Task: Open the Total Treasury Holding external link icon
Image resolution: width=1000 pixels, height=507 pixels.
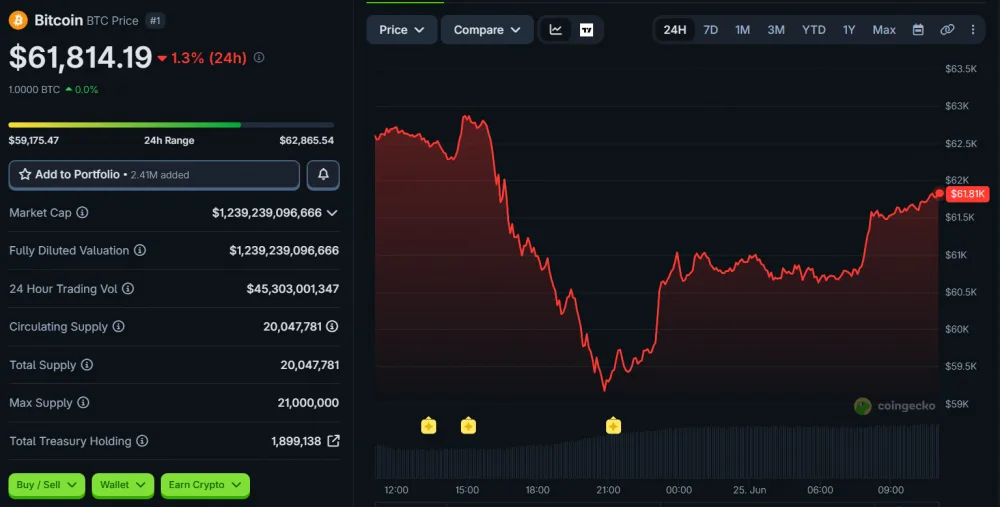Action: point(333,441)
